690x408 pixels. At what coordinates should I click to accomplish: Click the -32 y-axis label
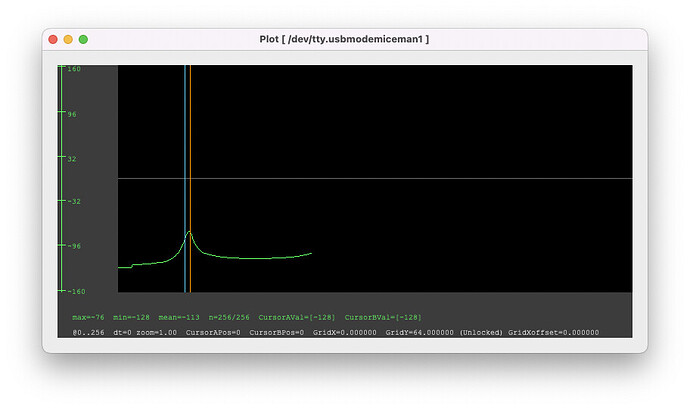[x=74, y=202]
